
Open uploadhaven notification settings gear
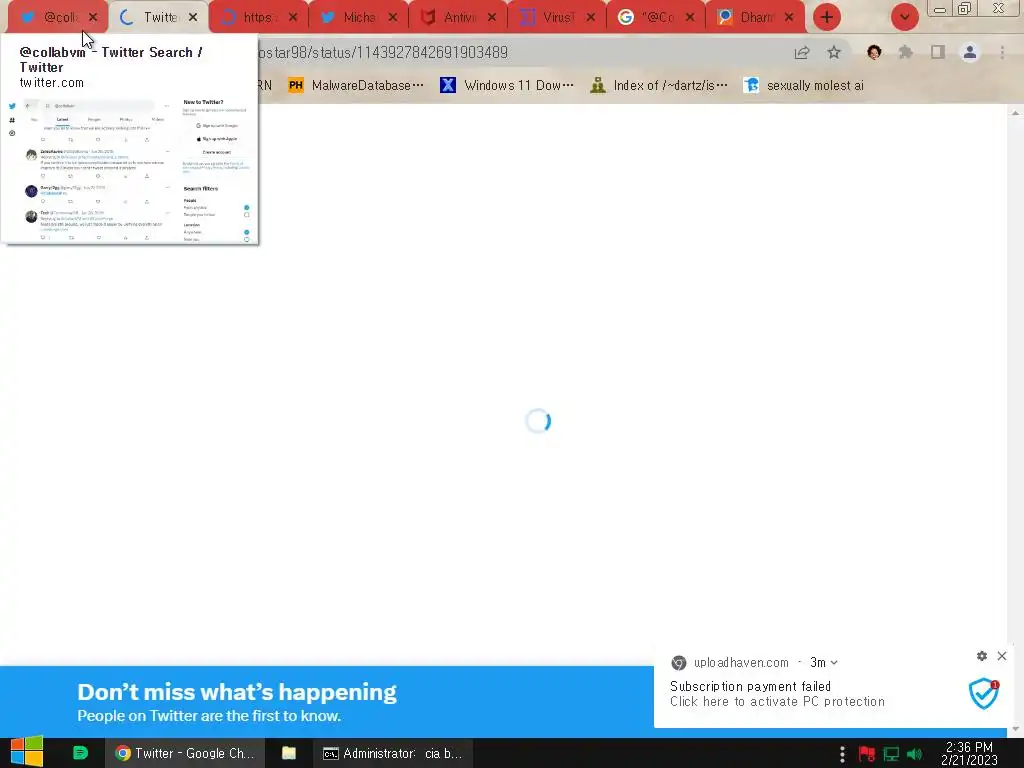(982, 656)
